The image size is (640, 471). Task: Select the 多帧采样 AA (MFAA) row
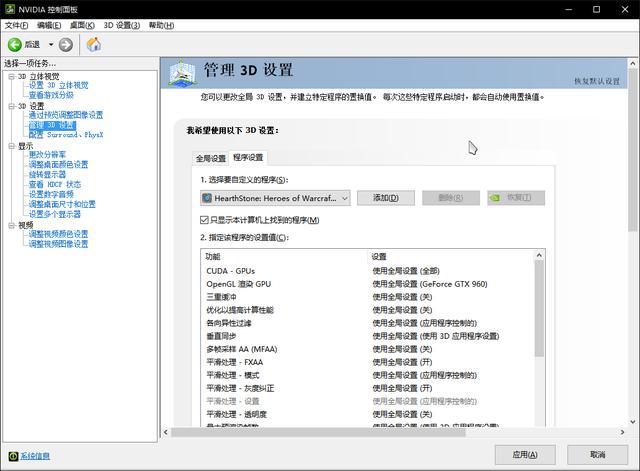pyautogui.click(x=367, y=349)
